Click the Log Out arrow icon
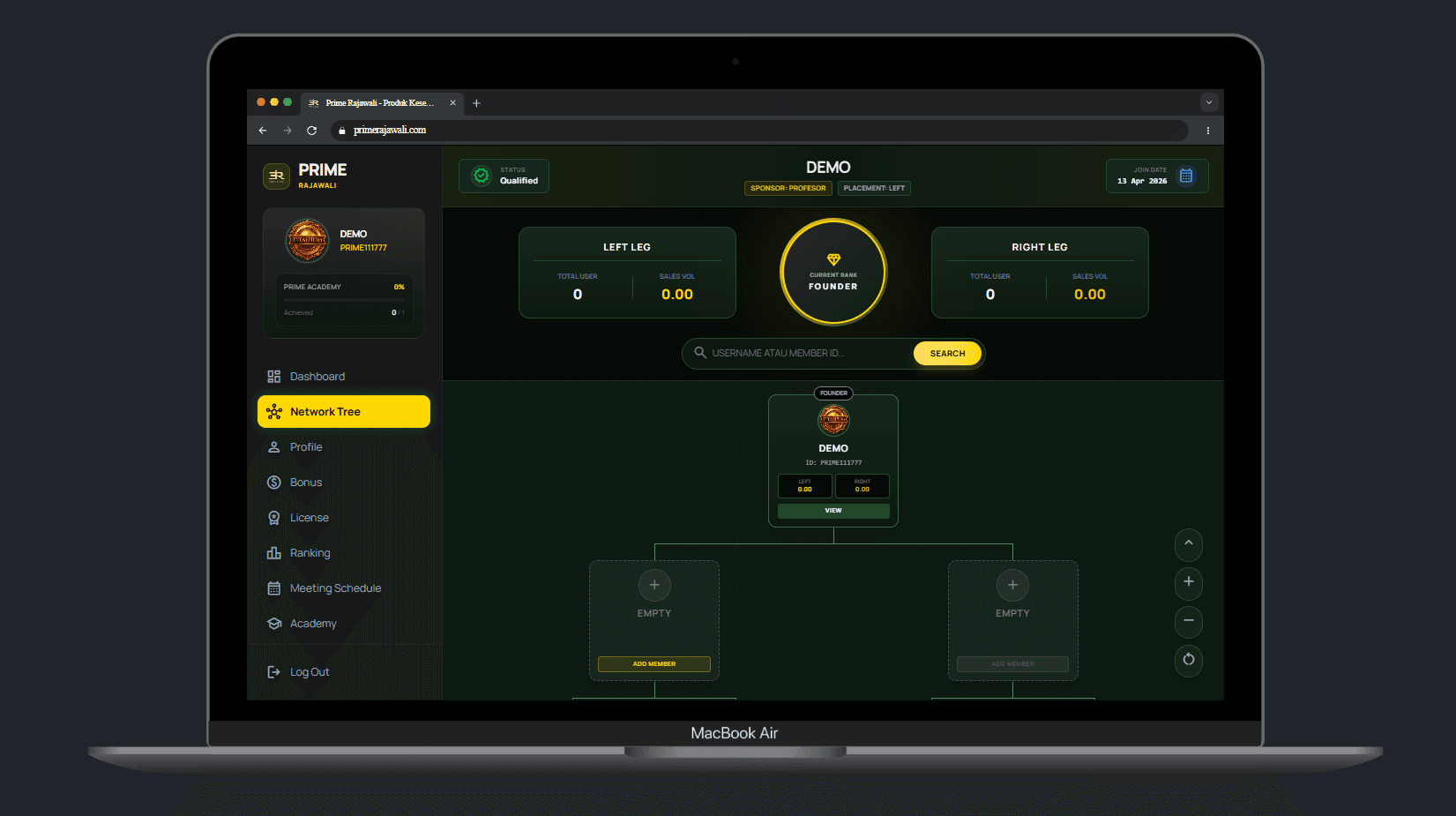 [x=274, y=672]
